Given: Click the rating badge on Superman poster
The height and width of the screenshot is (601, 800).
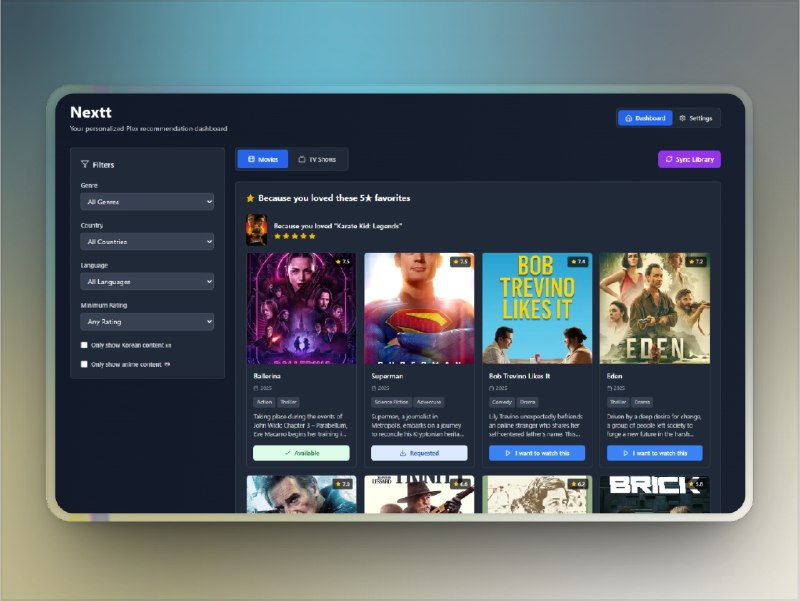Looking at the screenshot, I should point(459,261).
